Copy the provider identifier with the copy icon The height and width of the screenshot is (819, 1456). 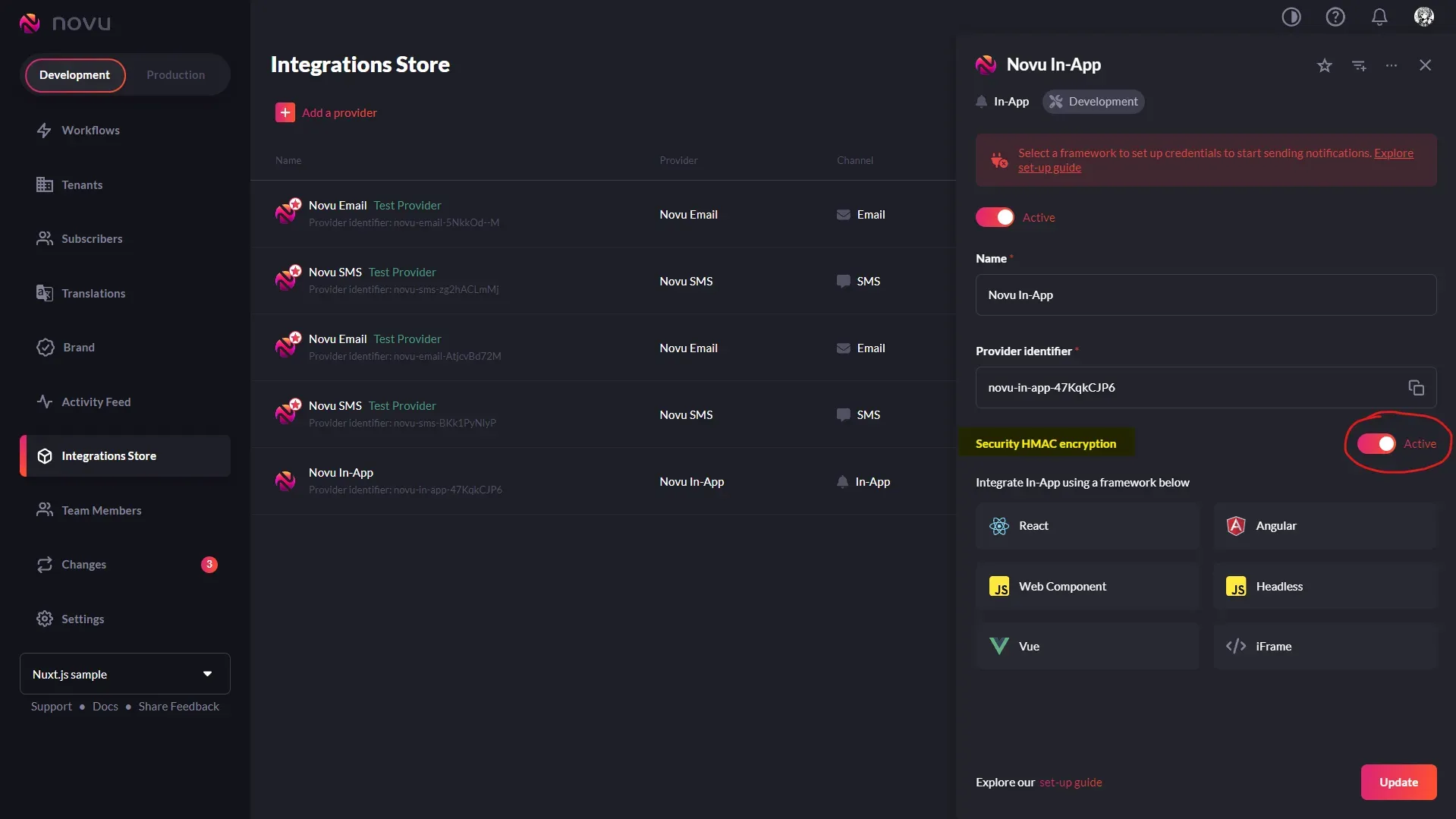pyautogui.click(x=1416, y=388)
